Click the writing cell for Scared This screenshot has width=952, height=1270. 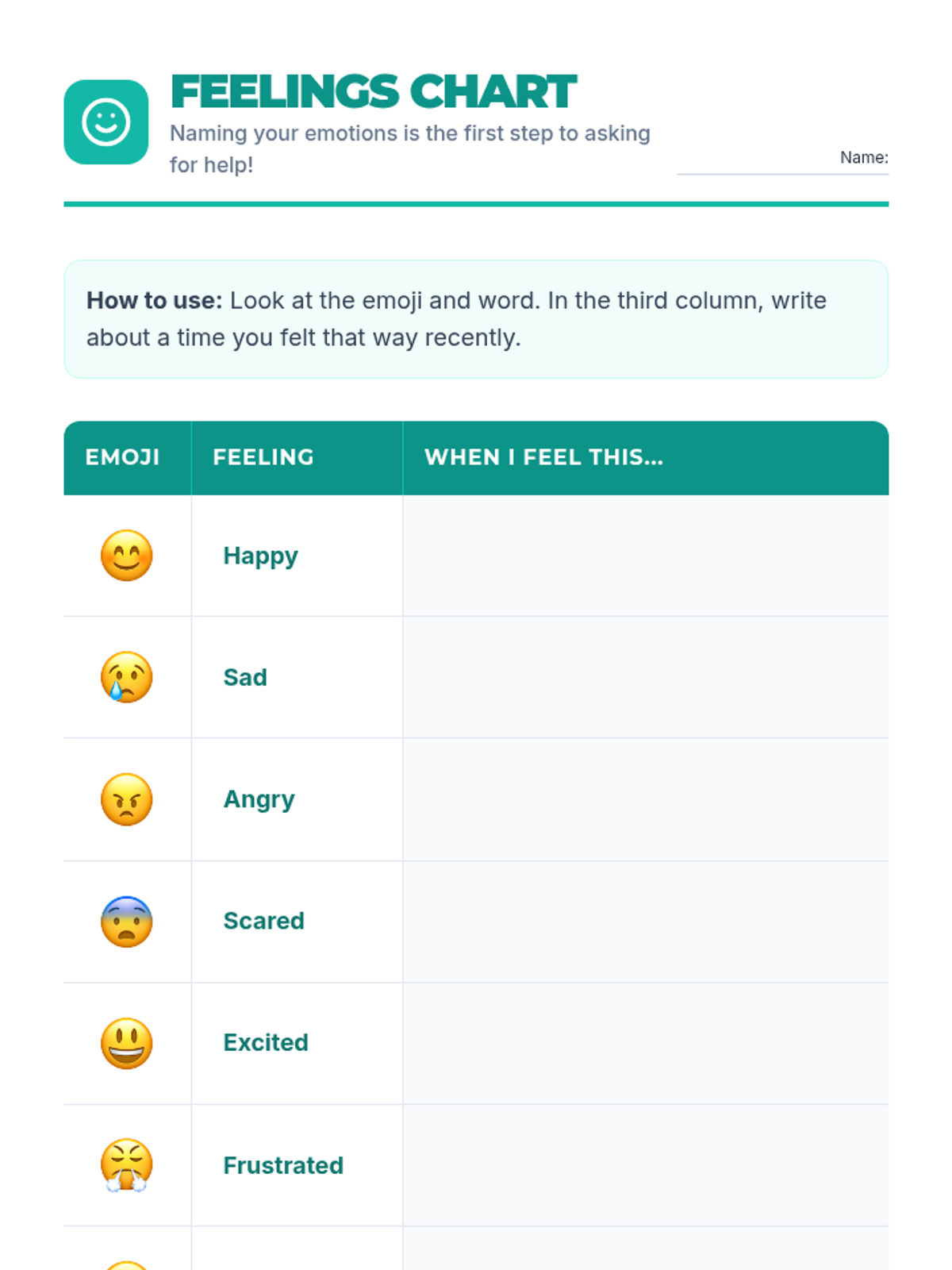(x=646, y=922)
